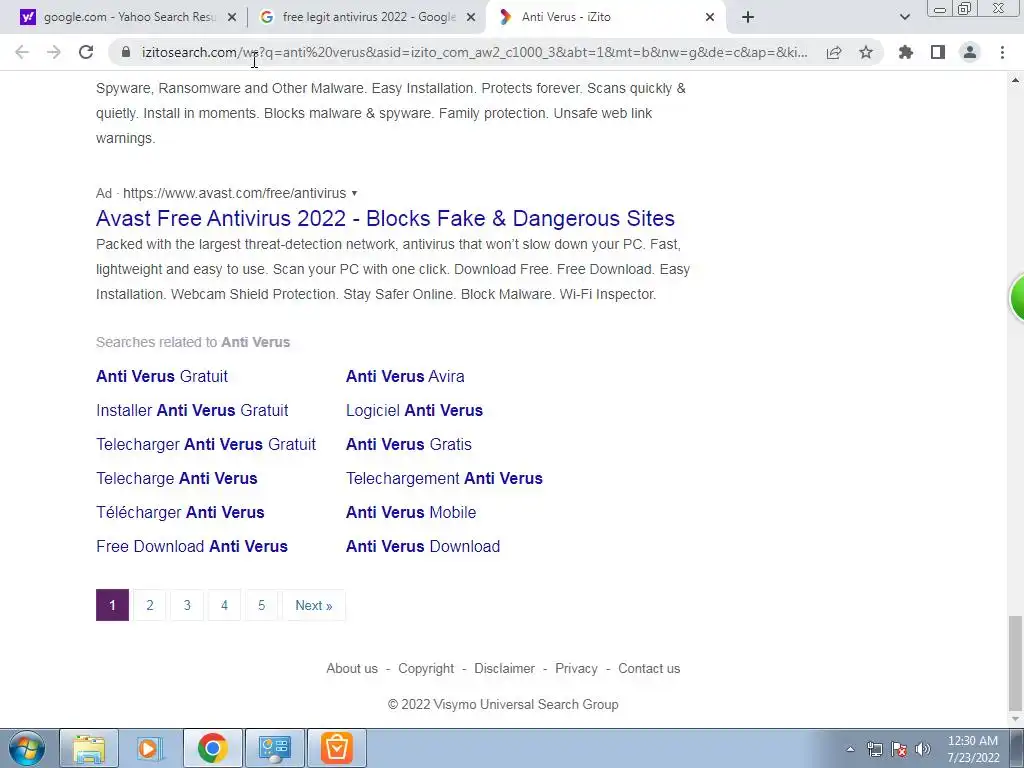Open related search Installer Anti Verus Gratuit
The width and height of the screenshot is (1024, 768).
(192, 410)
